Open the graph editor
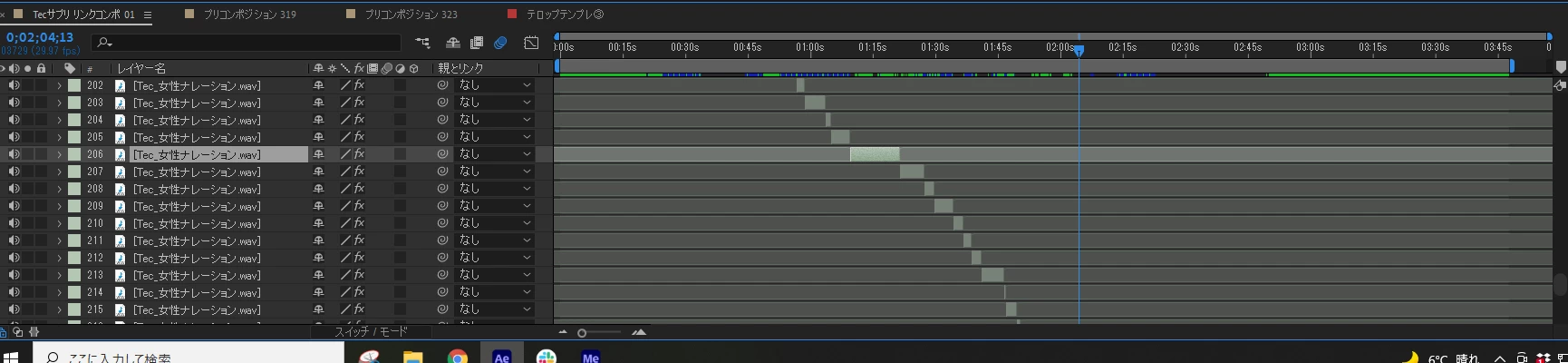This screenshot has width=1568, height=363. tap(532, 43)
